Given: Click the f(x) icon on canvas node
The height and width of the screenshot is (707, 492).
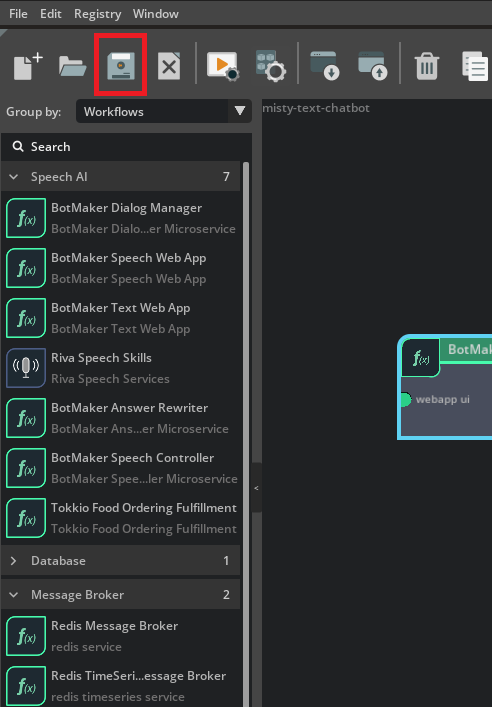Looking at the screenshot, I should click(x=420, y=358).
